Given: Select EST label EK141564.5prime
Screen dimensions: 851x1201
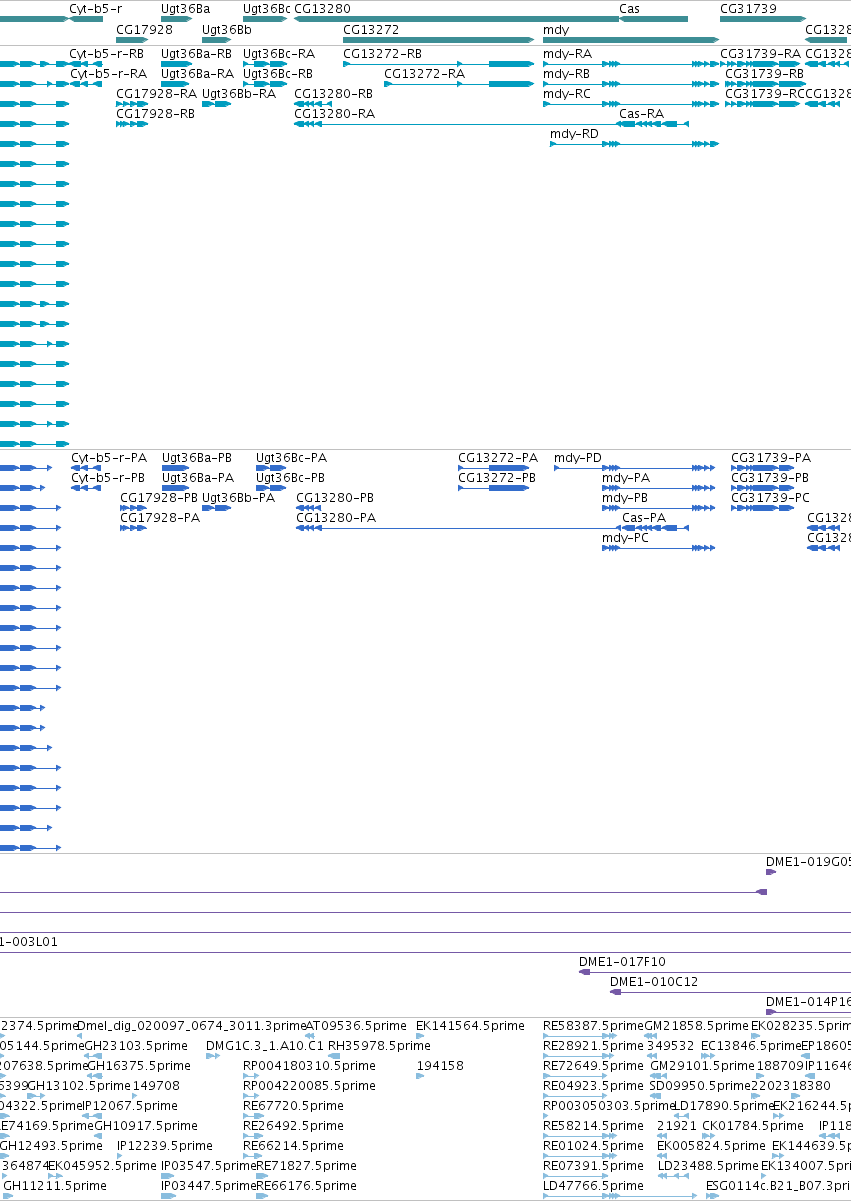Looking at the screenshot, I should (470, 1025).
